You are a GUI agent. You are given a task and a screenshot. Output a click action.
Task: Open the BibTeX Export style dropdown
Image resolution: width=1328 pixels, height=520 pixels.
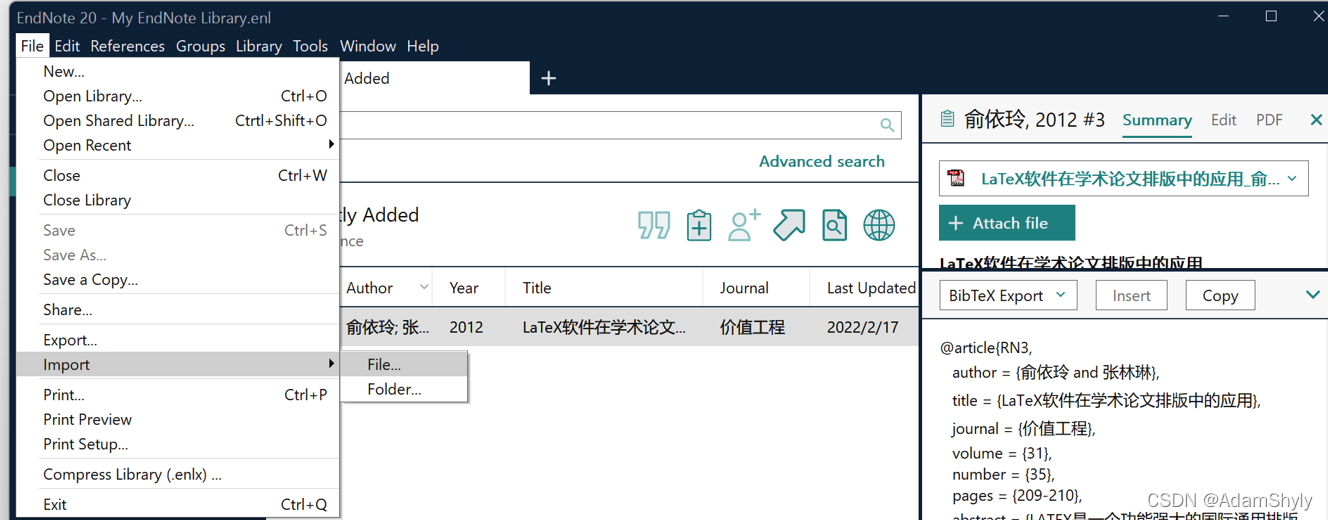1008,295
